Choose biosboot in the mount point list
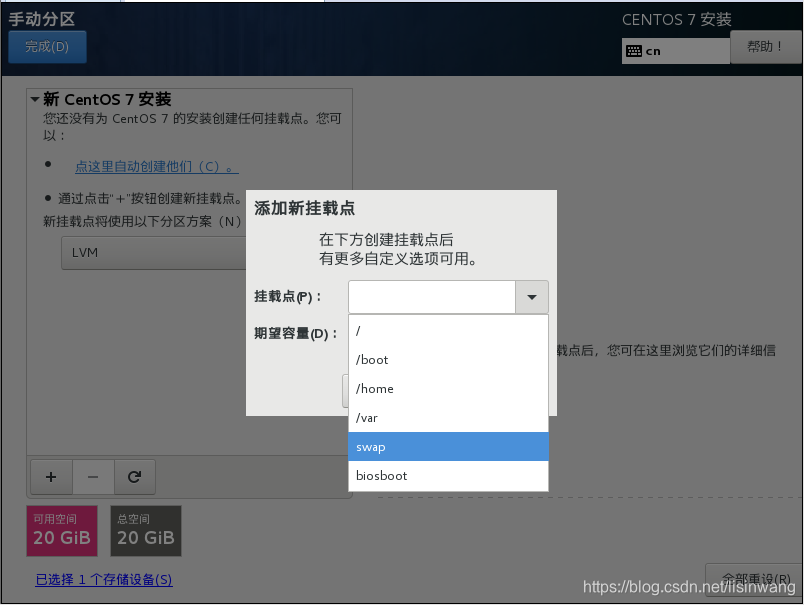 [448, 476]
